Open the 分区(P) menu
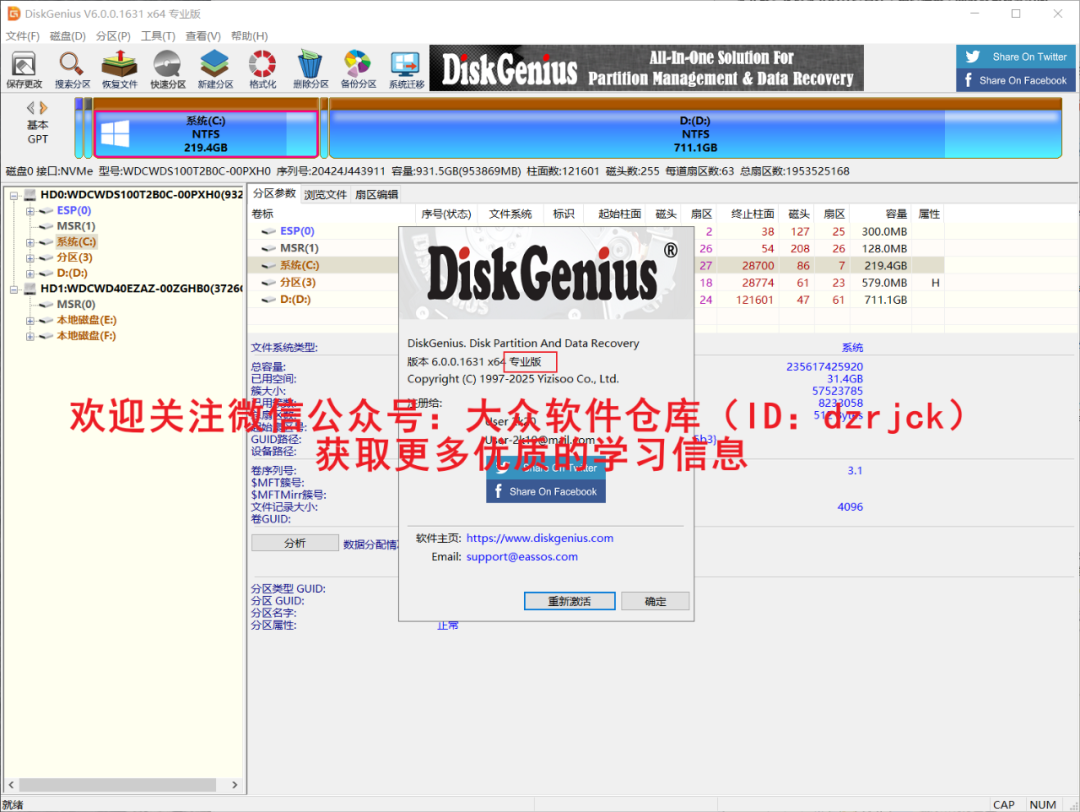Screen dimensions: 1080x812 click(113, 36)
